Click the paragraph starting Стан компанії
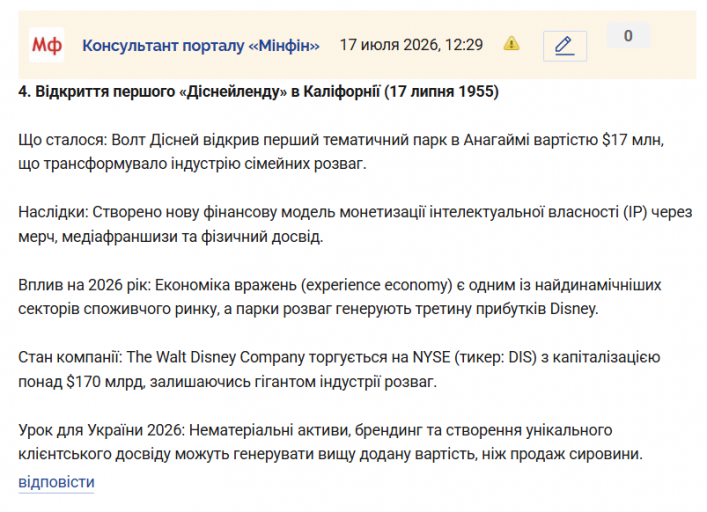The image size is (707, 512). coord(339,370)
